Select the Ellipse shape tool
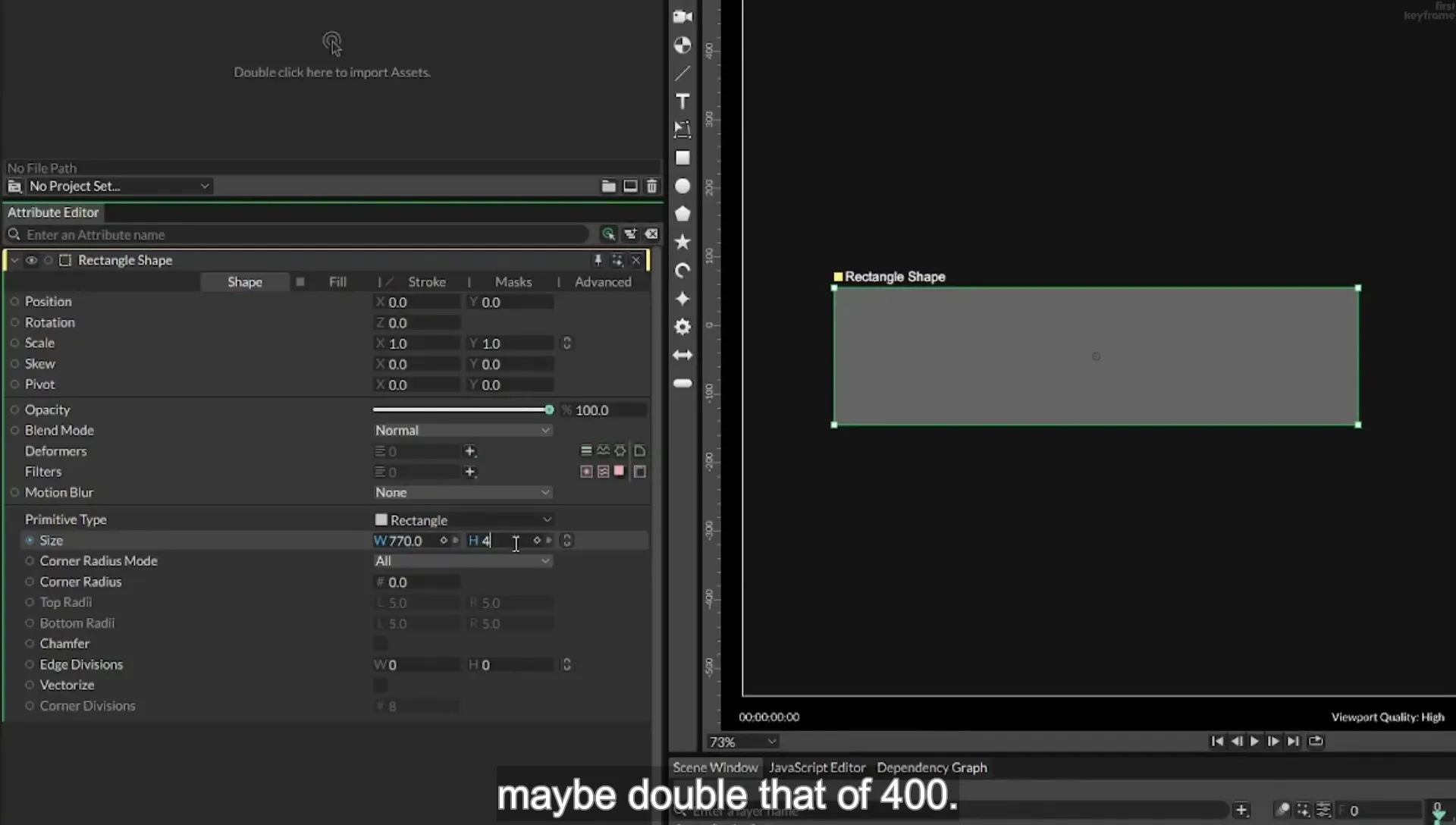 tap(682, 186)
